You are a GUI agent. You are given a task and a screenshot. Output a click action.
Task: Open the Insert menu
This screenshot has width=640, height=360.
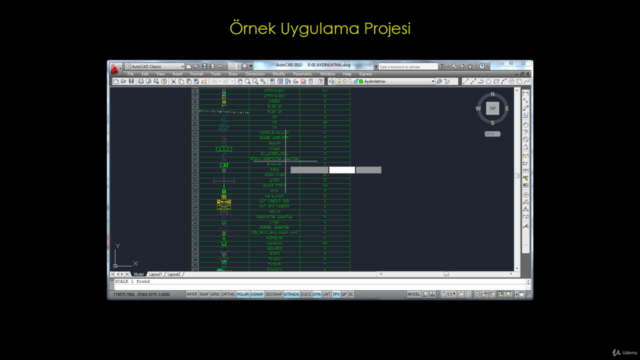(x=177, y=74)
